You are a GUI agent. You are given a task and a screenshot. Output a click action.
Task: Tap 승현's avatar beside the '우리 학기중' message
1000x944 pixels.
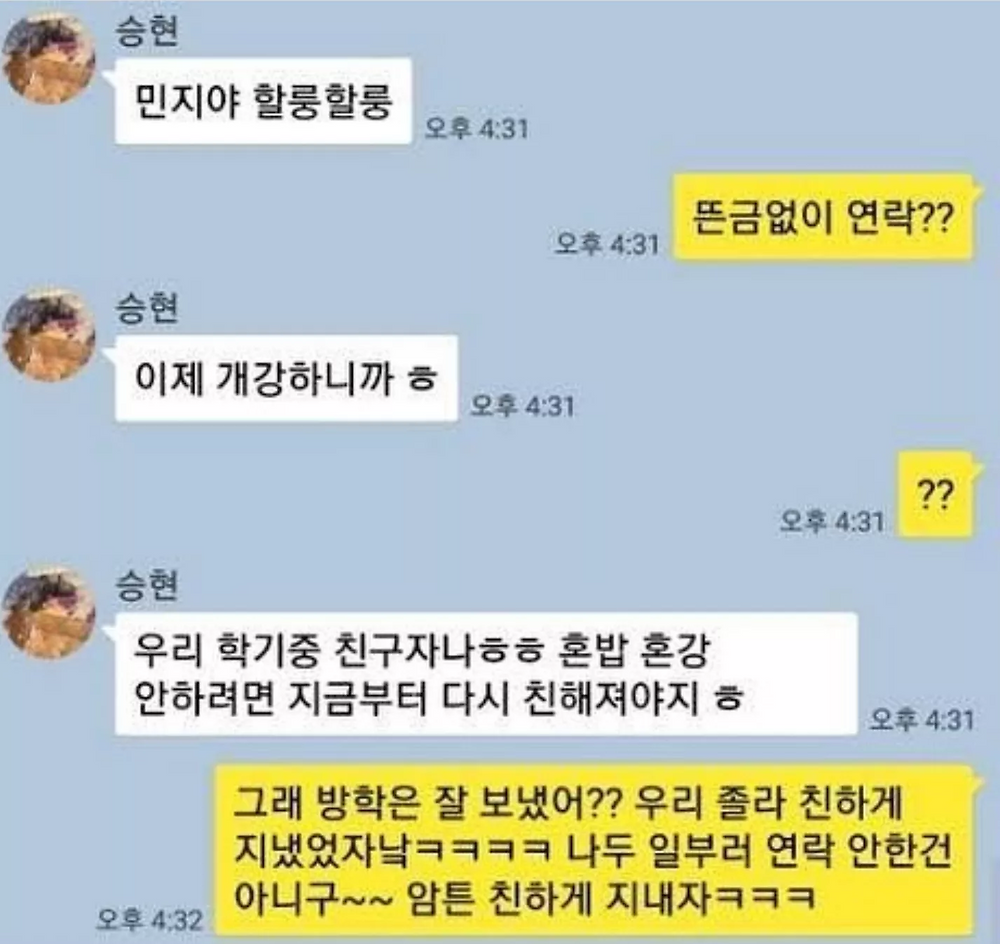point(49,612)
